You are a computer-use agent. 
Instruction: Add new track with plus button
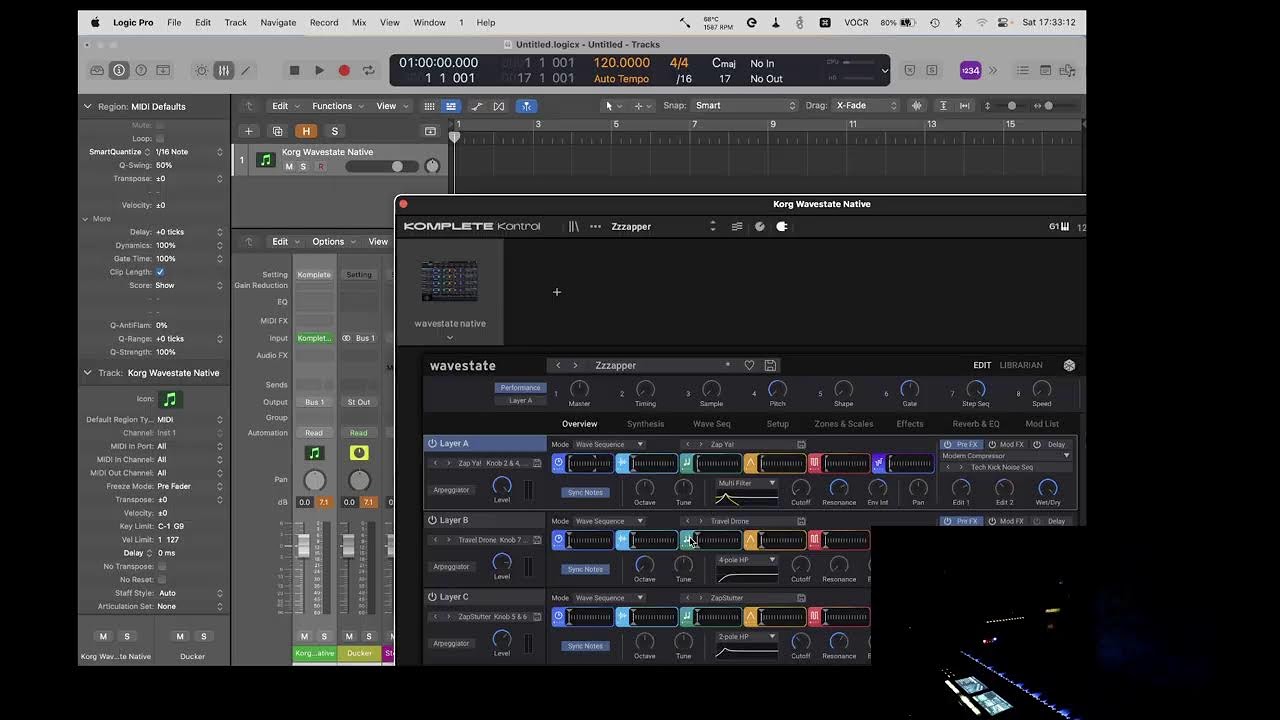click(249, 131)
